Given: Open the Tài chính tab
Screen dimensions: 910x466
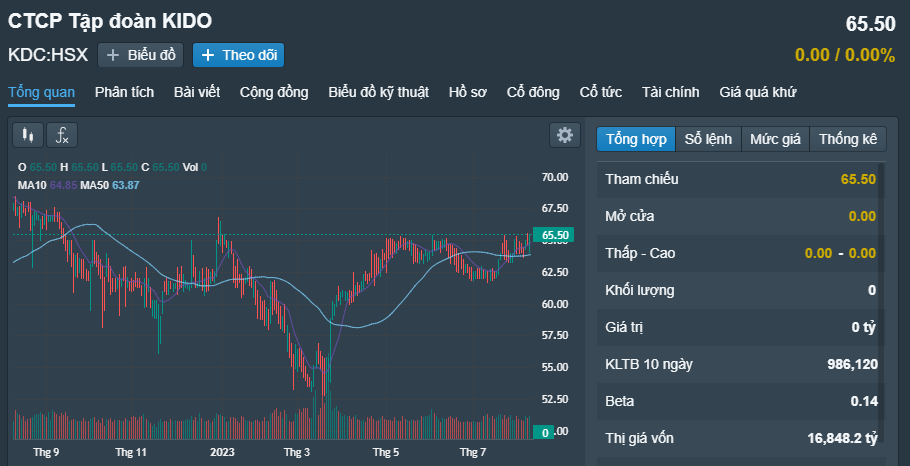Looking at the screenshot, I should tap(670, 92).
